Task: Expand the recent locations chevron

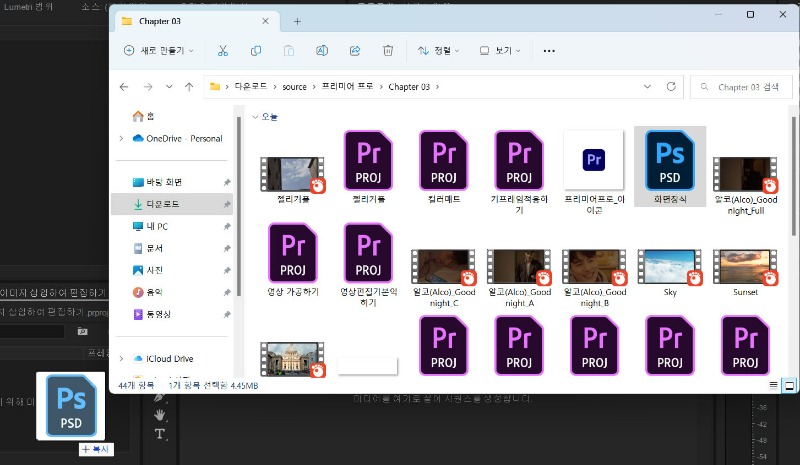Action: (169, 87)
